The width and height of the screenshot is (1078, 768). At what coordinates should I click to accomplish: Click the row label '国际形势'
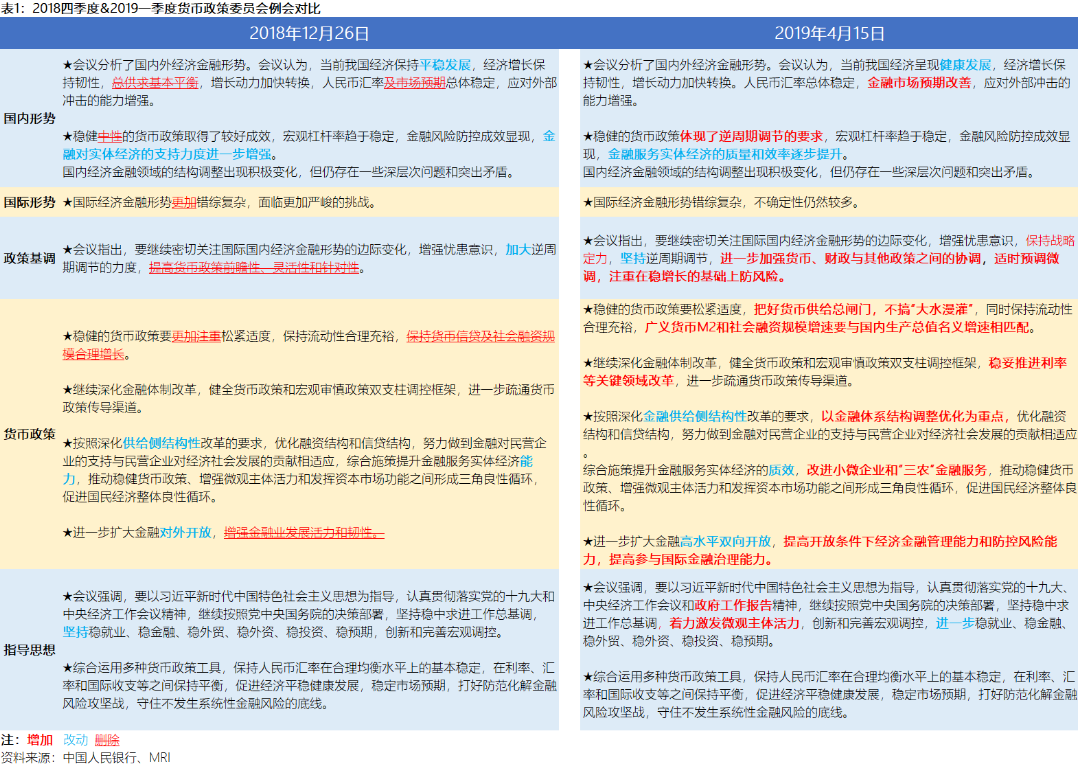pyautogui.click(x=30, y=202)
